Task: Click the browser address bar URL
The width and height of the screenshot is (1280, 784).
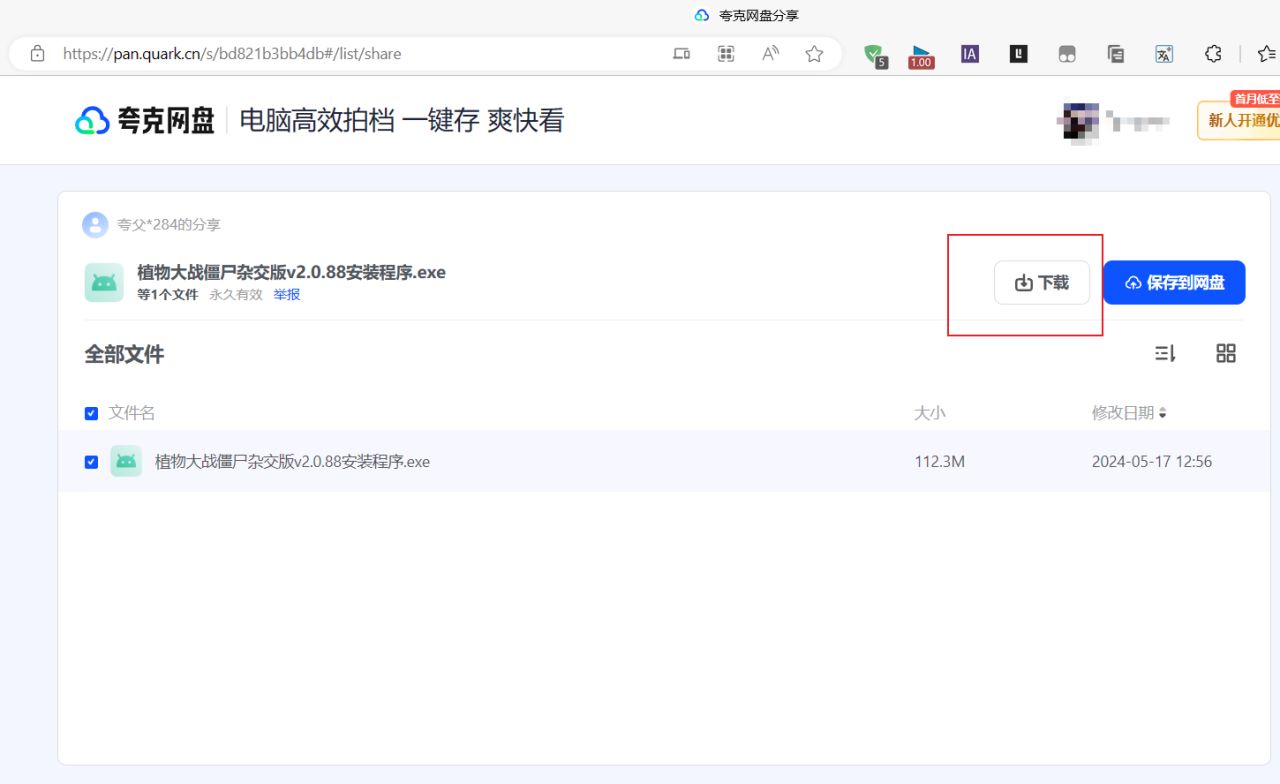Action: pos(232,54)
